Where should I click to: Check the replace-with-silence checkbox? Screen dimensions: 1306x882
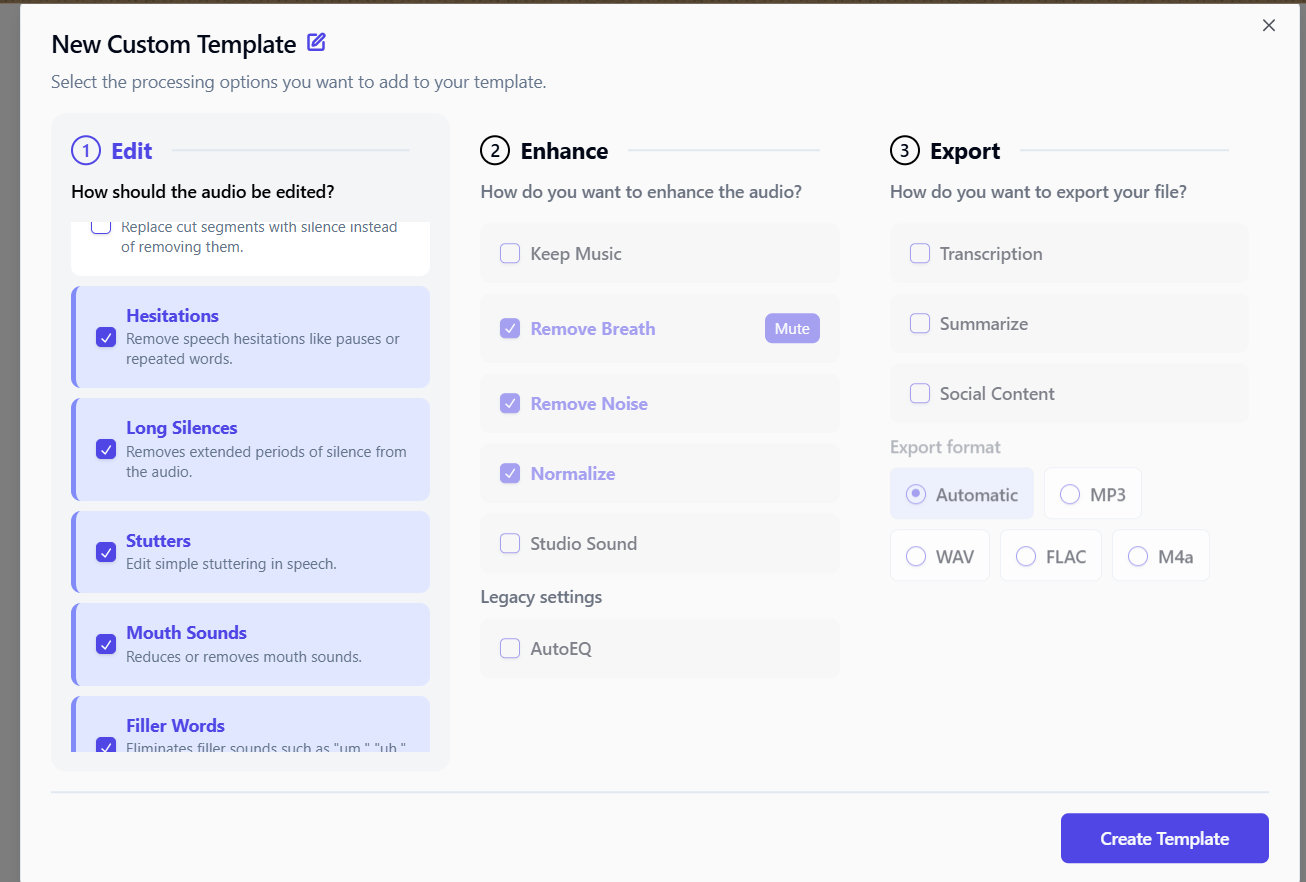tap(101, 227)
